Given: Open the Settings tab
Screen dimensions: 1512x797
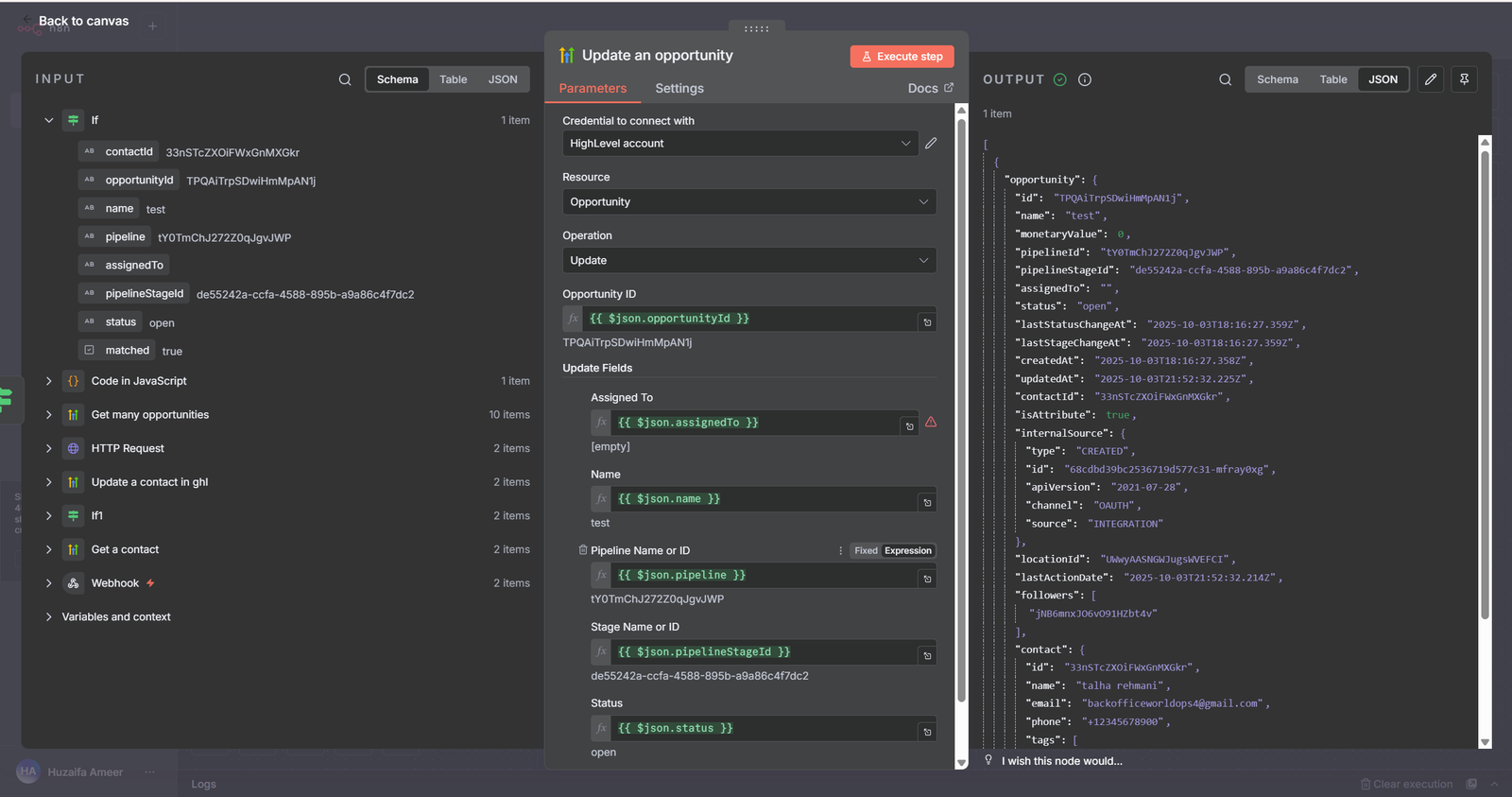Looking at the screenshot, I should (679, 88).
